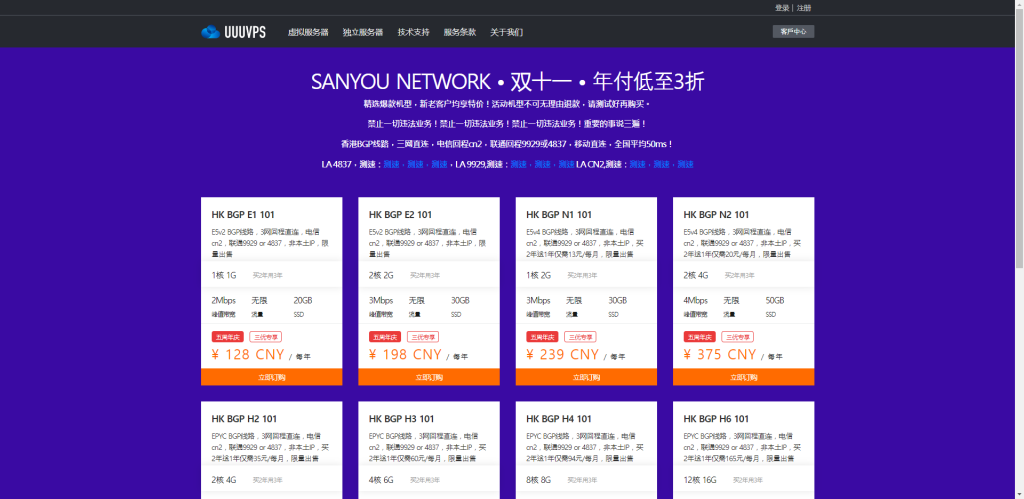Click the HK BGP N2 101 title

[716, 214]
